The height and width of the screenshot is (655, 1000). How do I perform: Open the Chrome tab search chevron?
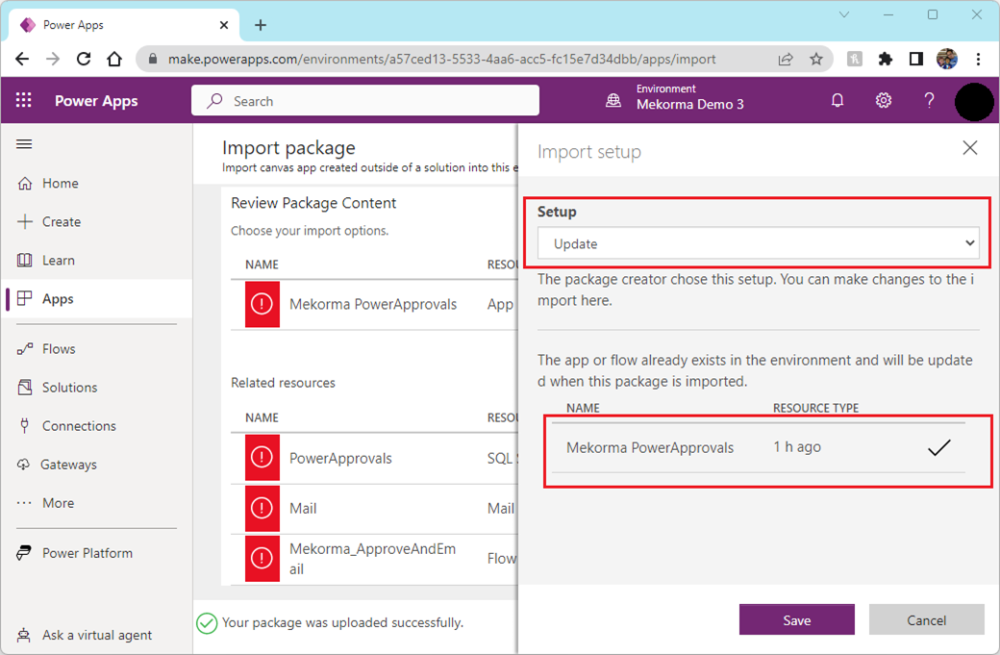[845, 15]
